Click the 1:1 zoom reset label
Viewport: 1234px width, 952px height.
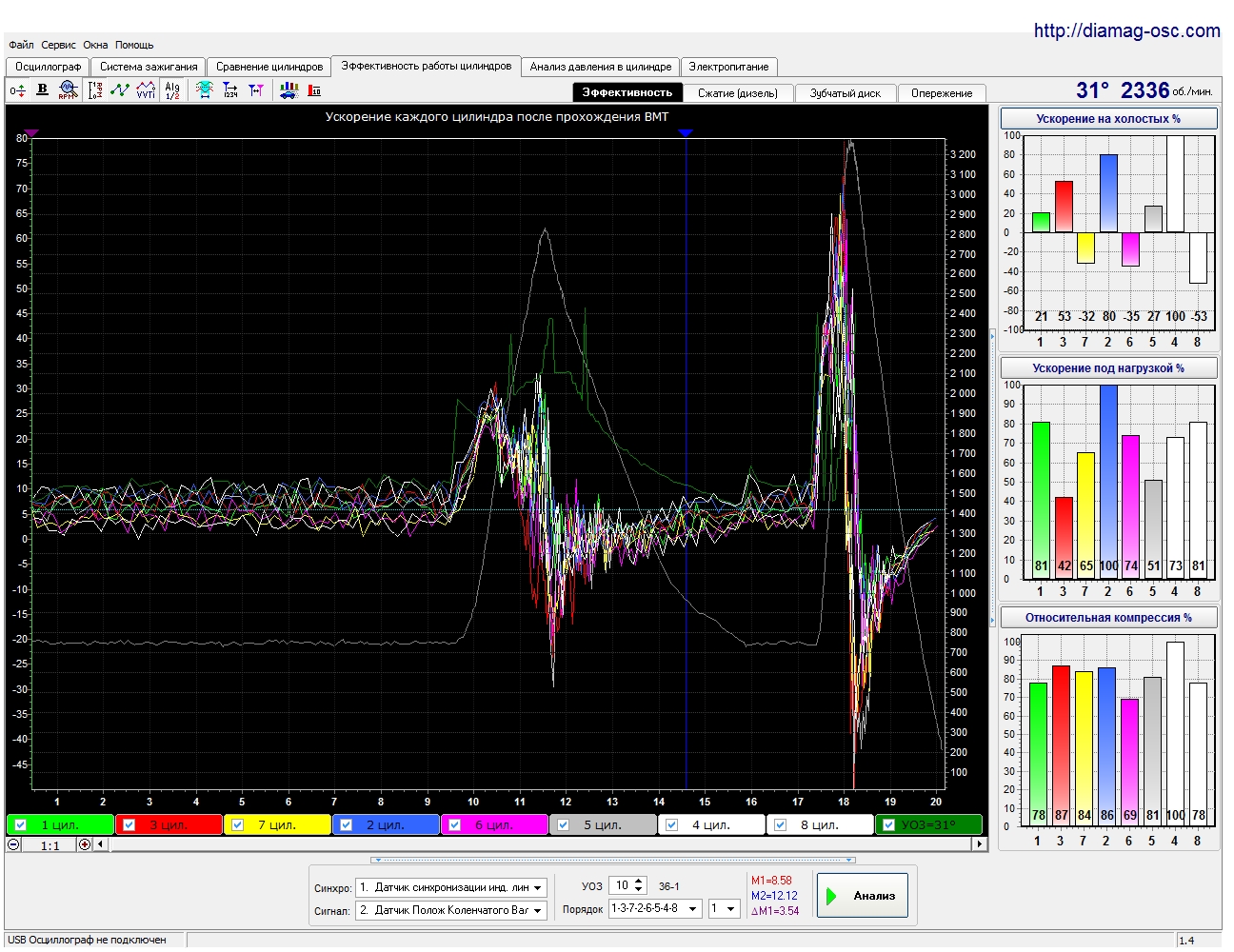[x=50, y=845]
